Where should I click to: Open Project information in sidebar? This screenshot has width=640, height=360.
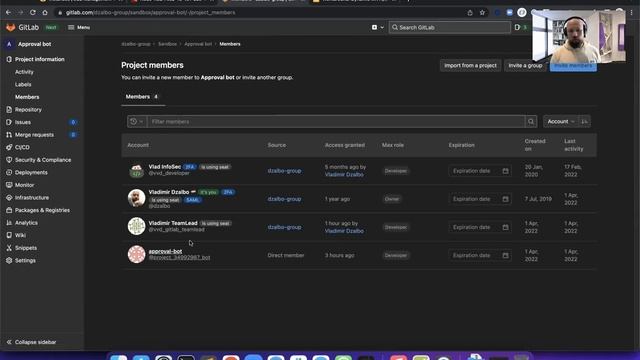click(40, 59)
